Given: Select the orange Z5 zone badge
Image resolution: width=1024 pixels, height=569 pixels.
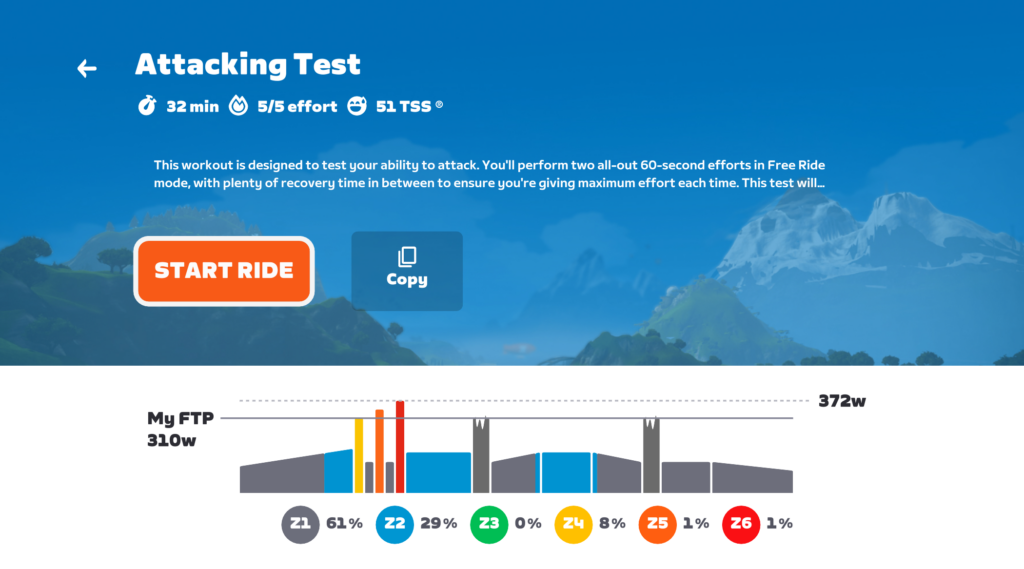Looking at the screenshot, I should (657, 524).
